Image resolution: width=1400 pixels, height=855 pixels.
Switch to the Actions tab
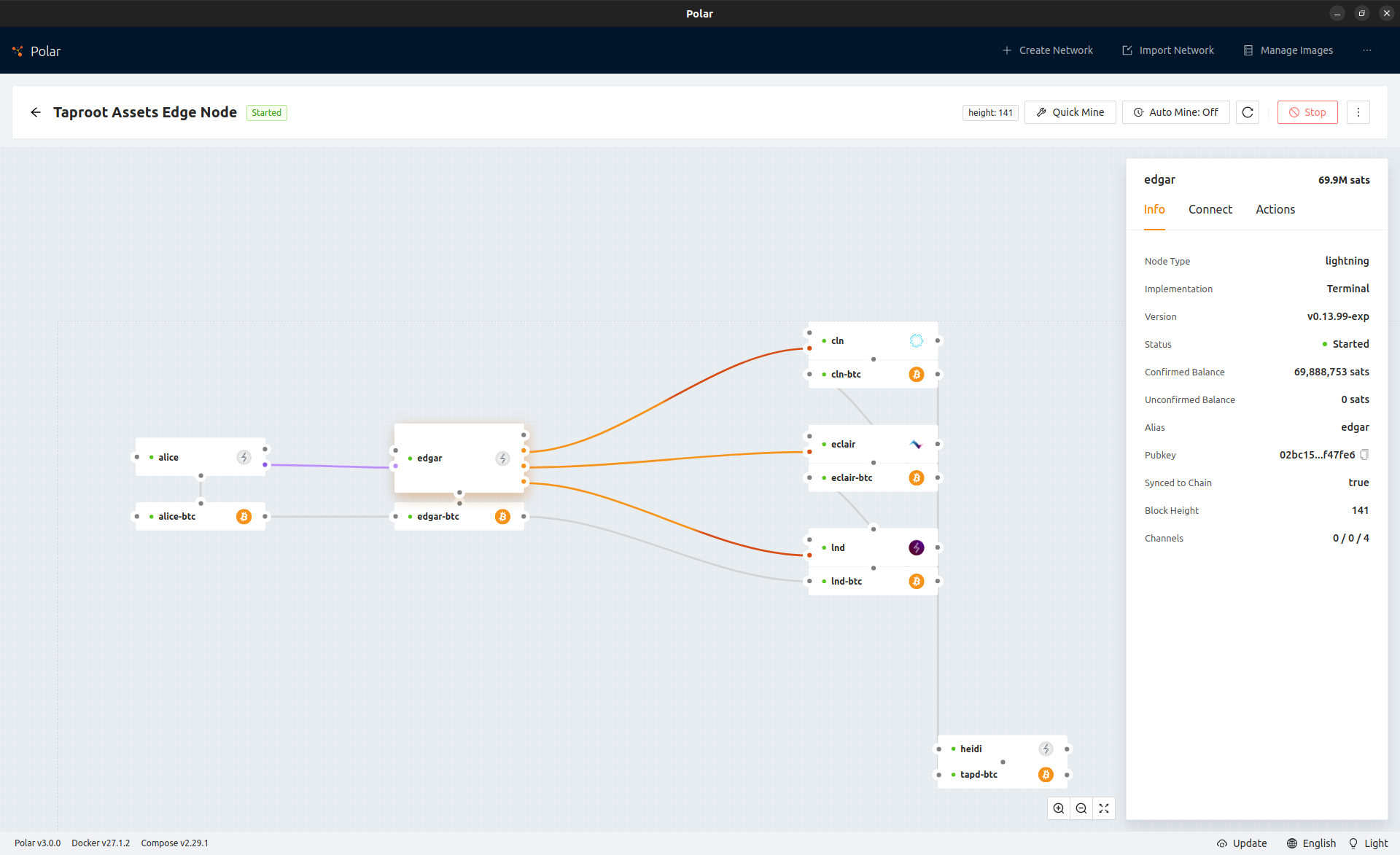click(x=1275, y=209)
